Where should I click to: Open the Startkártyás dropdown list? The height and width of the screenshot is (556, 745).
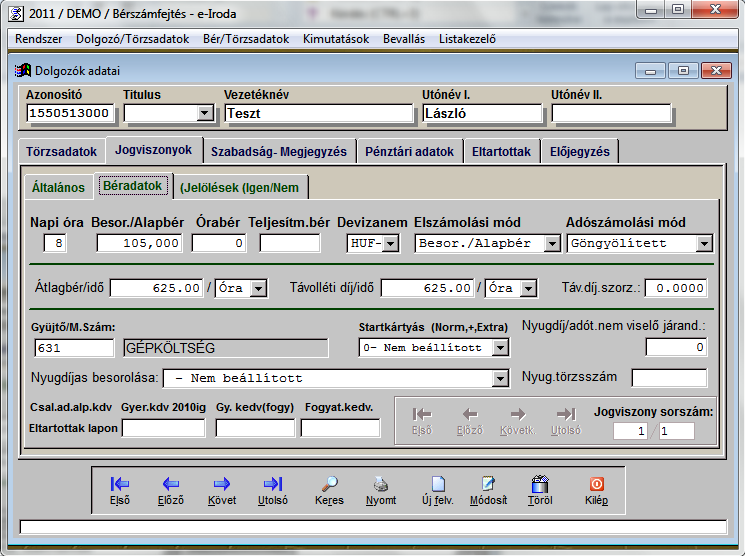[500, 348]
